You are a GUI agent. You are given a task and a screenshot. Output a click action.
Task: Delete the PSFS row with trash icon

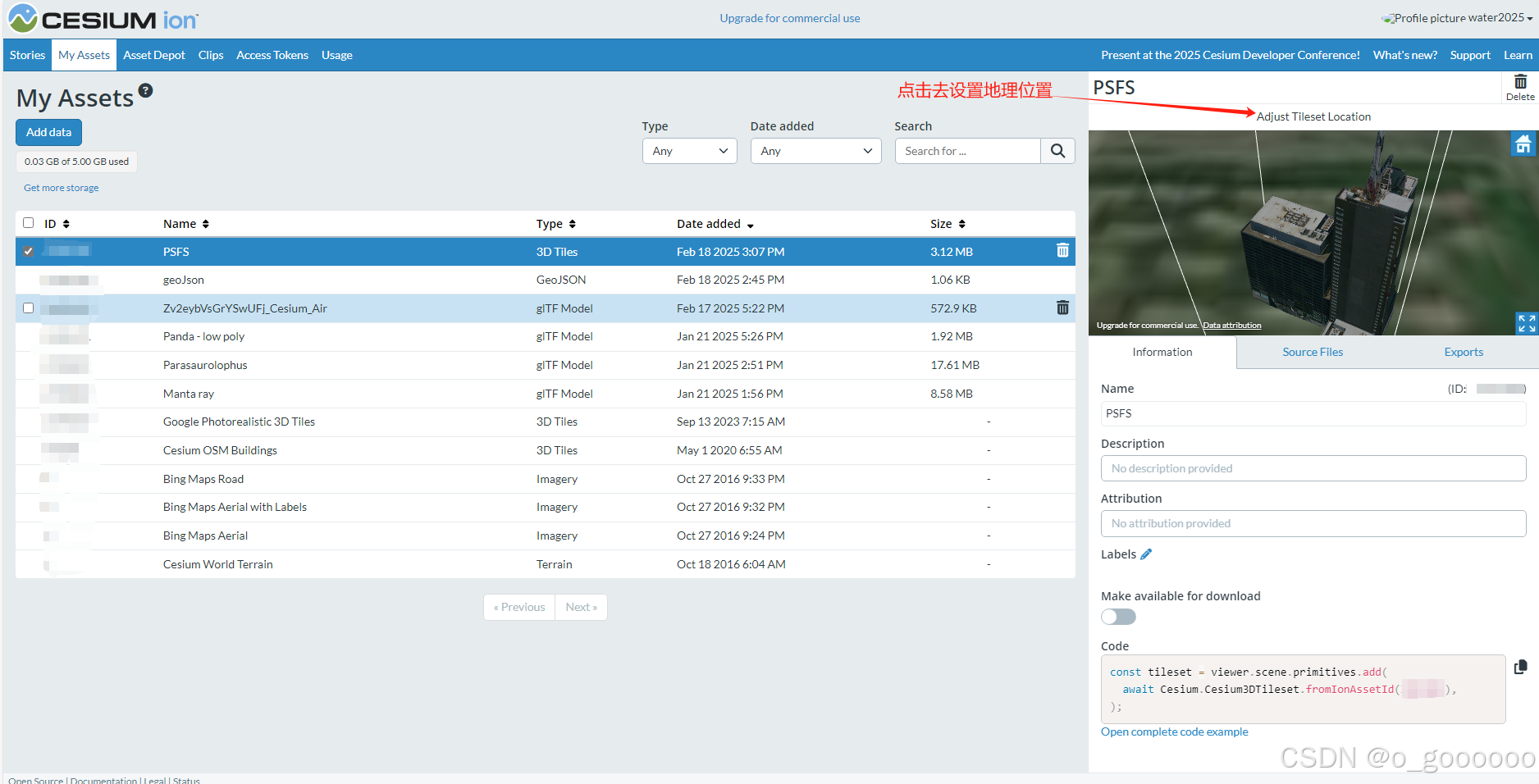[x=1062, y=251]
